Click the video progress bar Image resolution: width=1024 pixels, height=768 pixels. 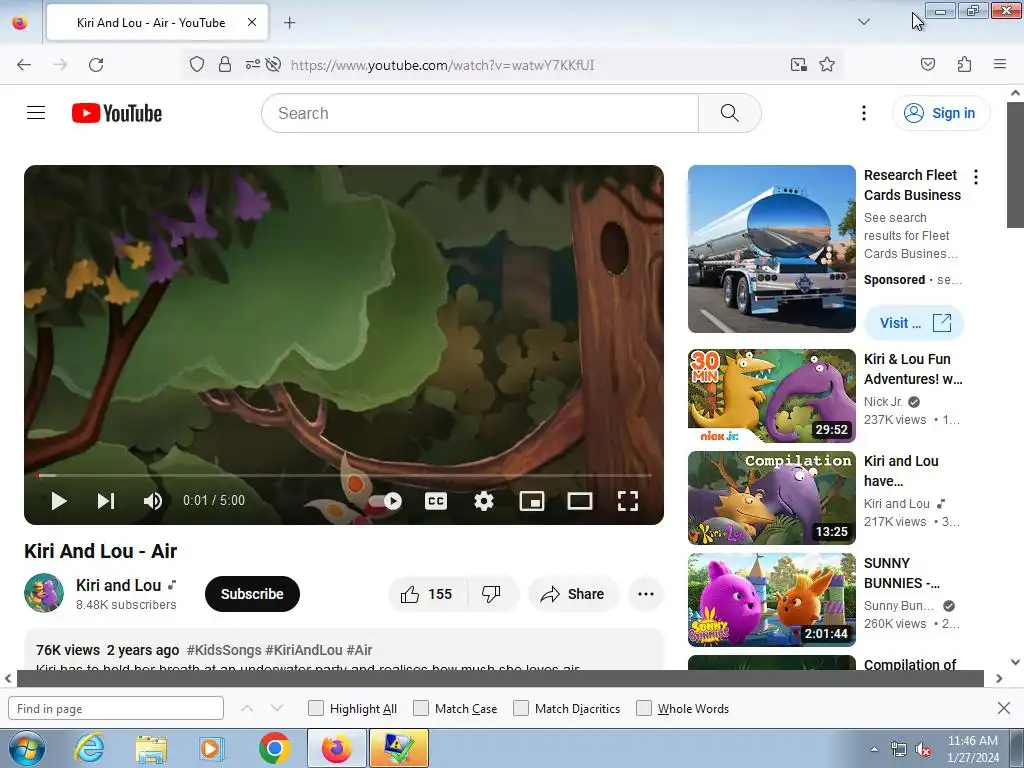click(x=344, y=475)
